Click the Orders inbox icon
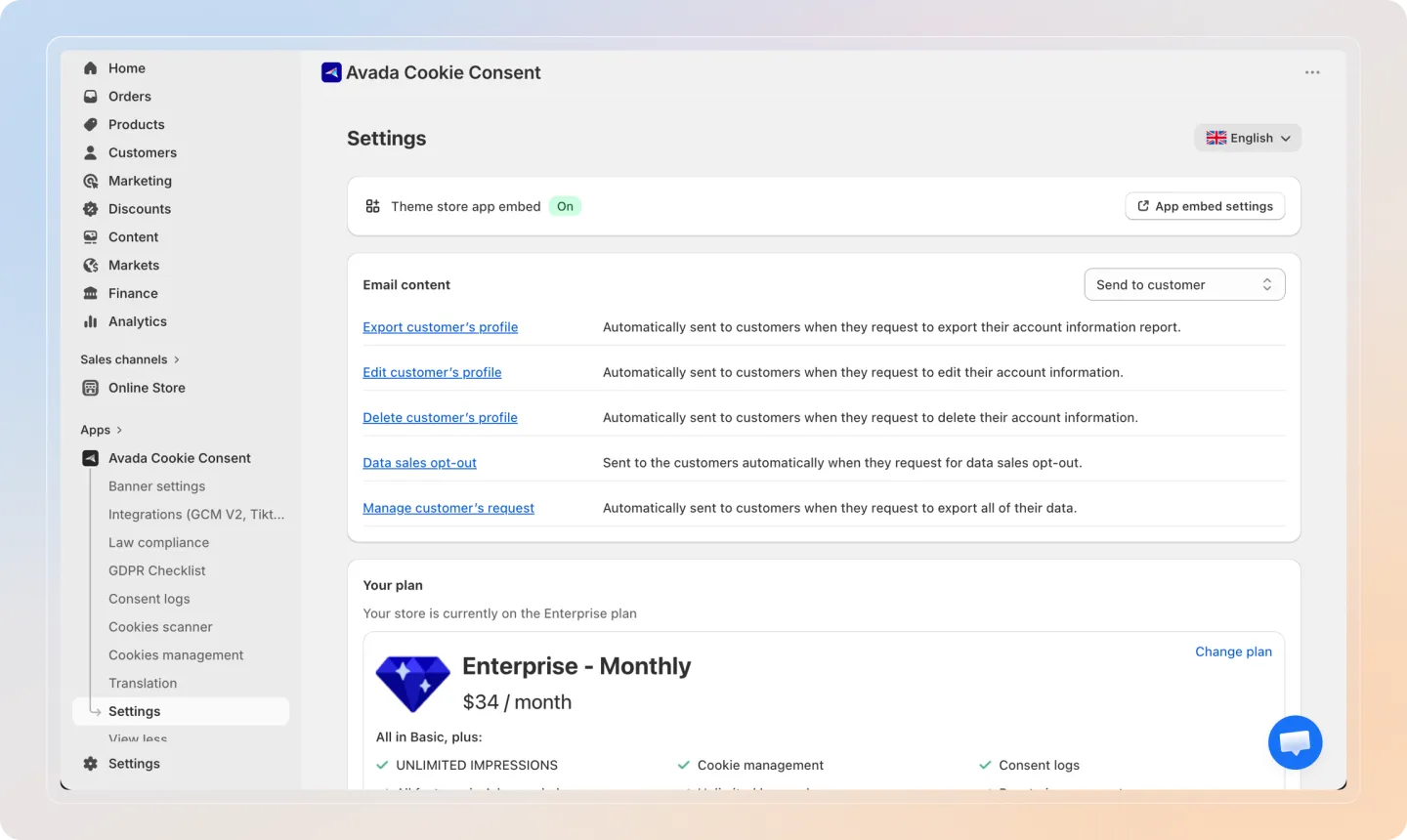 point(91,97)
